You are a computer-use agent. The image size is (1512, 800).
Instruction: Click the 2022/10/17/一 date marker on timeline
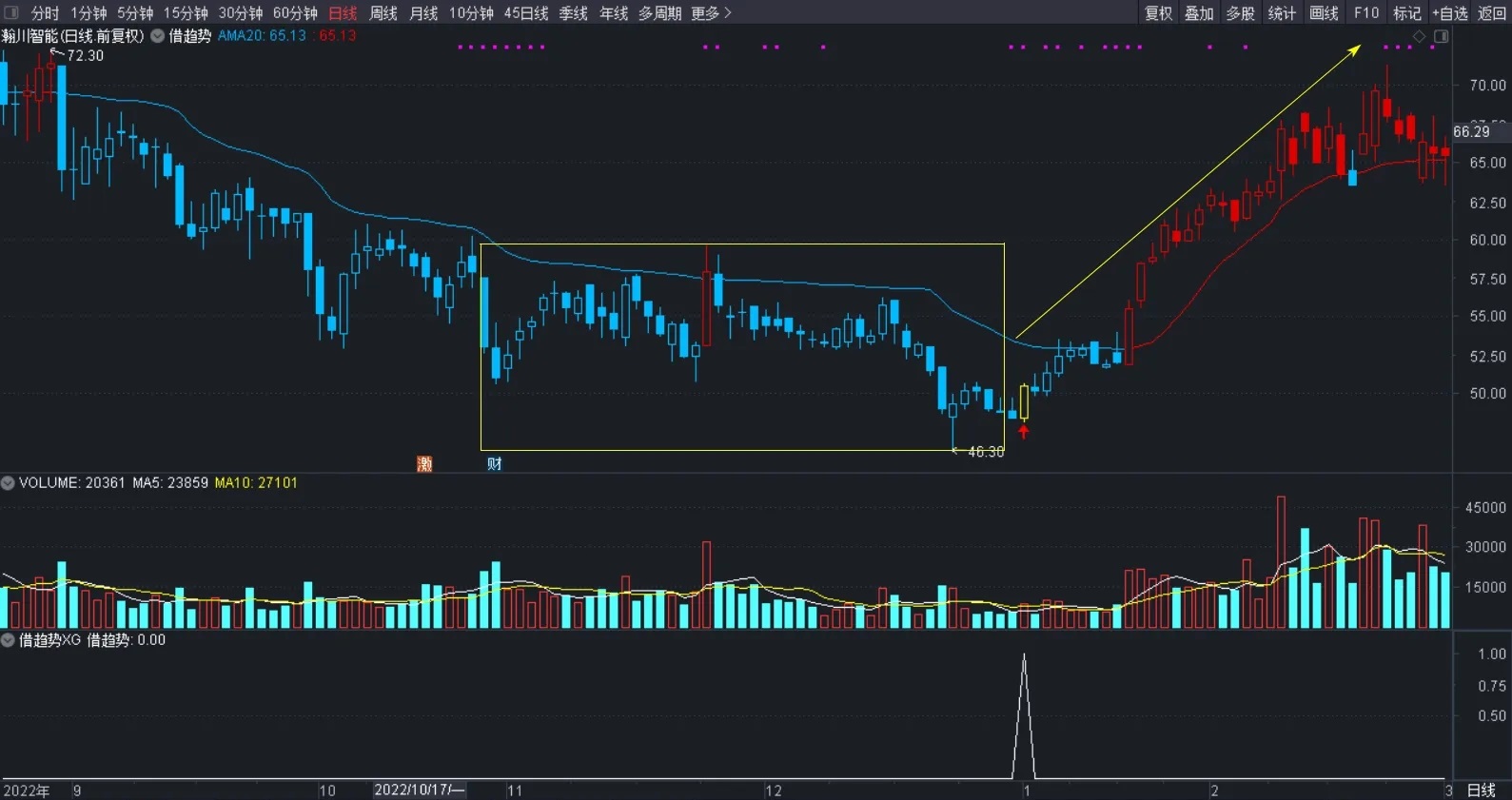pos(420,790)
